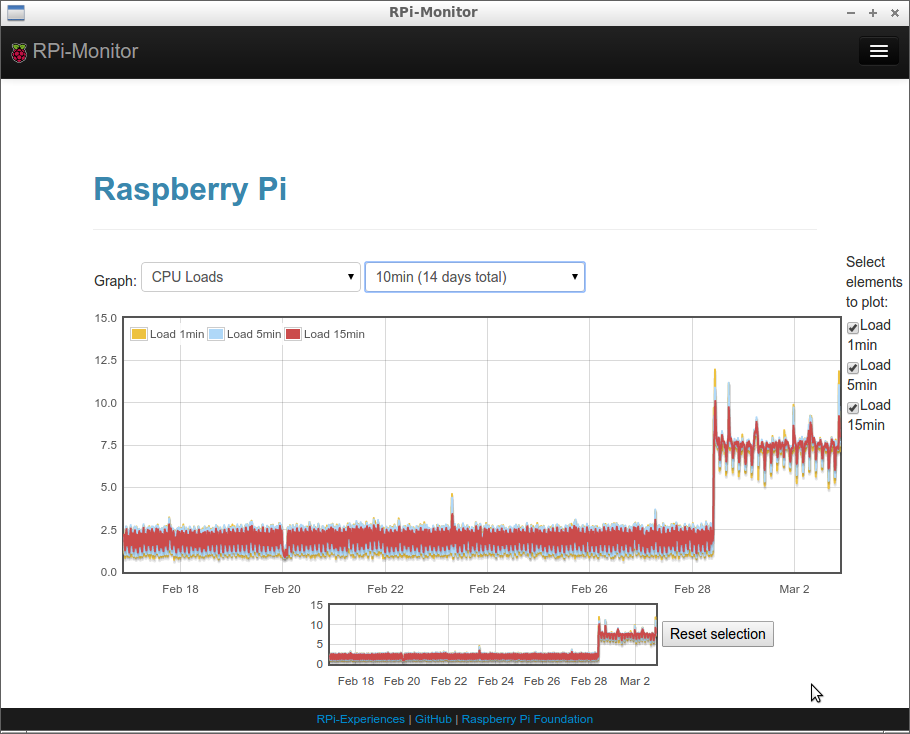This screenshot has width=910, height=734.
Task: Click the 'Select elements to plot:' label
Action: (x=874, y=282)
